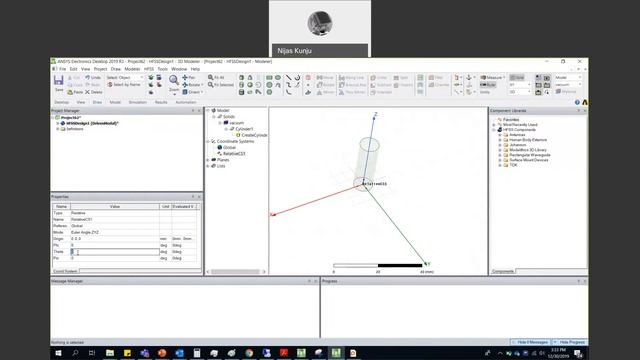Screen dimensions: 640x360
Task: Switch to the Simulation ribbon tab
Action: coord(138,102)
